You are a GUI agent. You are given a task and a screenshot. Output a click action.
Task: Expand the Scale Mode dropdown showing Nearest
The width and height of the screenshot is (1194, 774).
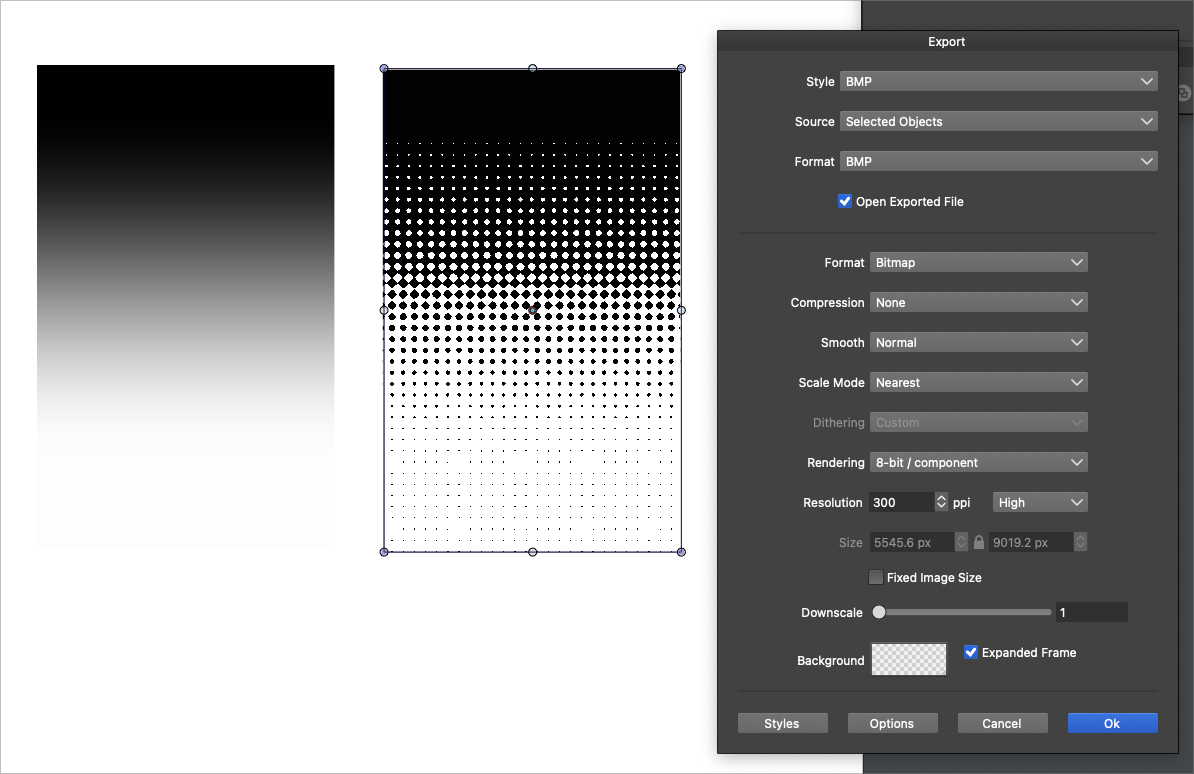coord(978,382)
